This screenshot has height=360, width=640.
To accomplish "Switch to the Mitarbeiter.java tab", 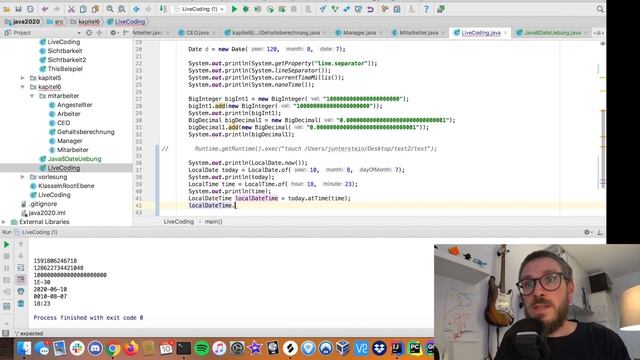I will click(x=418, y=33).
